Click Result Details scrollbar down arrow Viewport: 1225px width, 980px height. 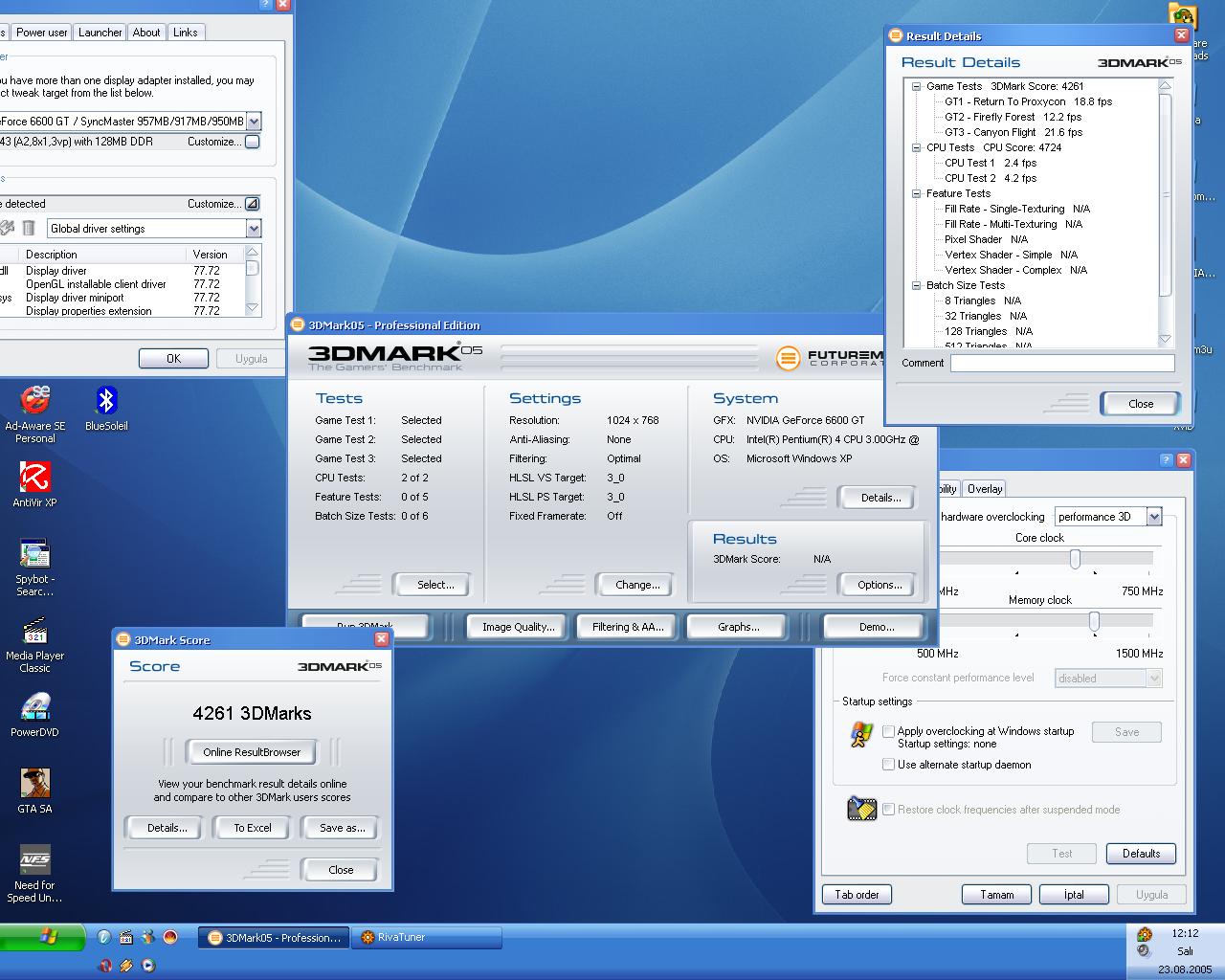click(1165, 339)
